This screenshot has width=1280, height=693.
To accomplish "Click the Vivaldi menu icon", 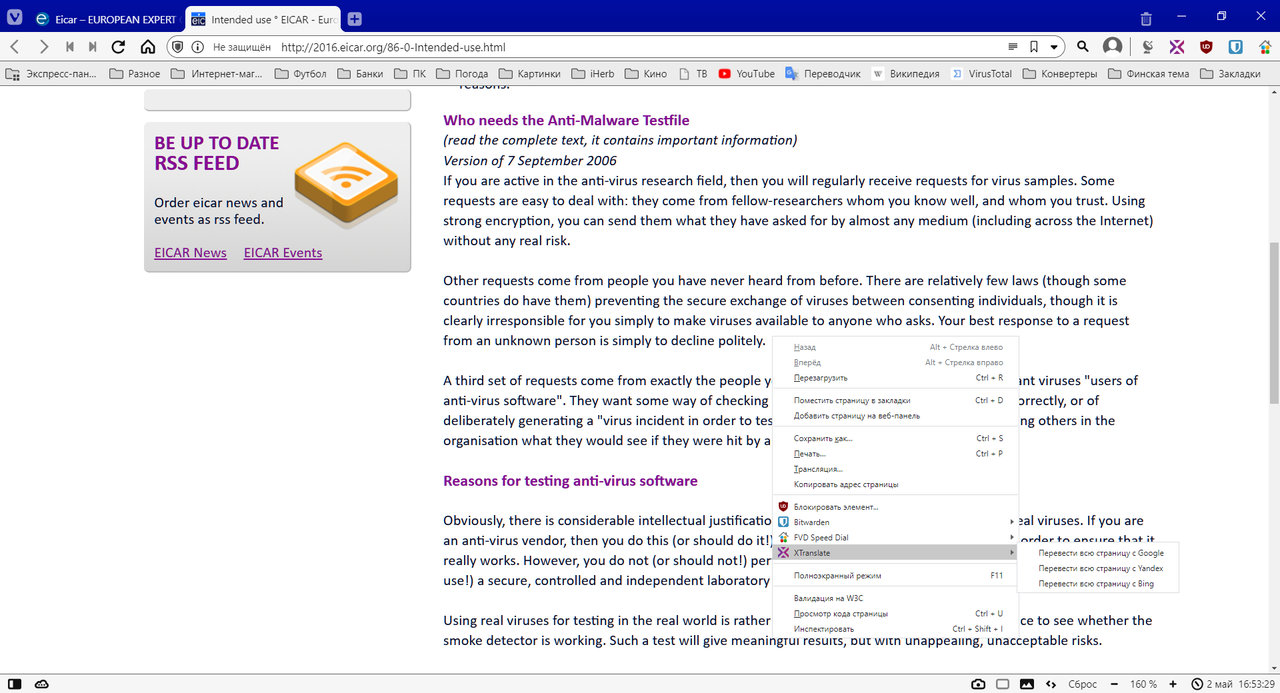I will pyautogui.click(x=14, y=19).
